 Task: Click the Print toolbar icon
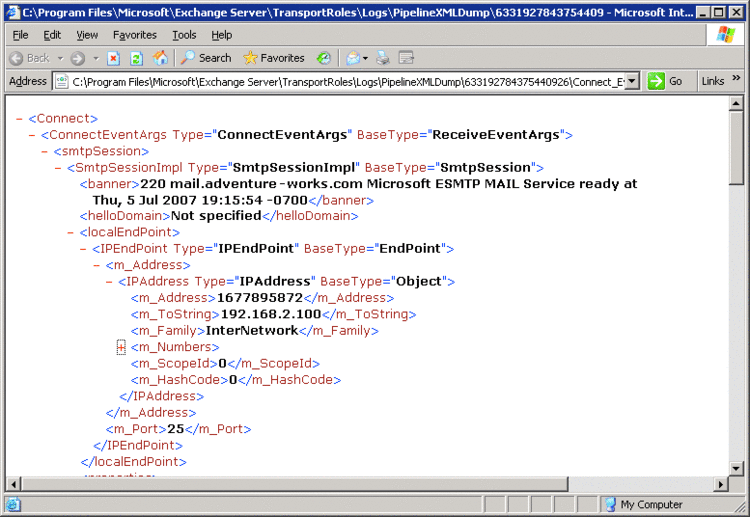(382, 58)
